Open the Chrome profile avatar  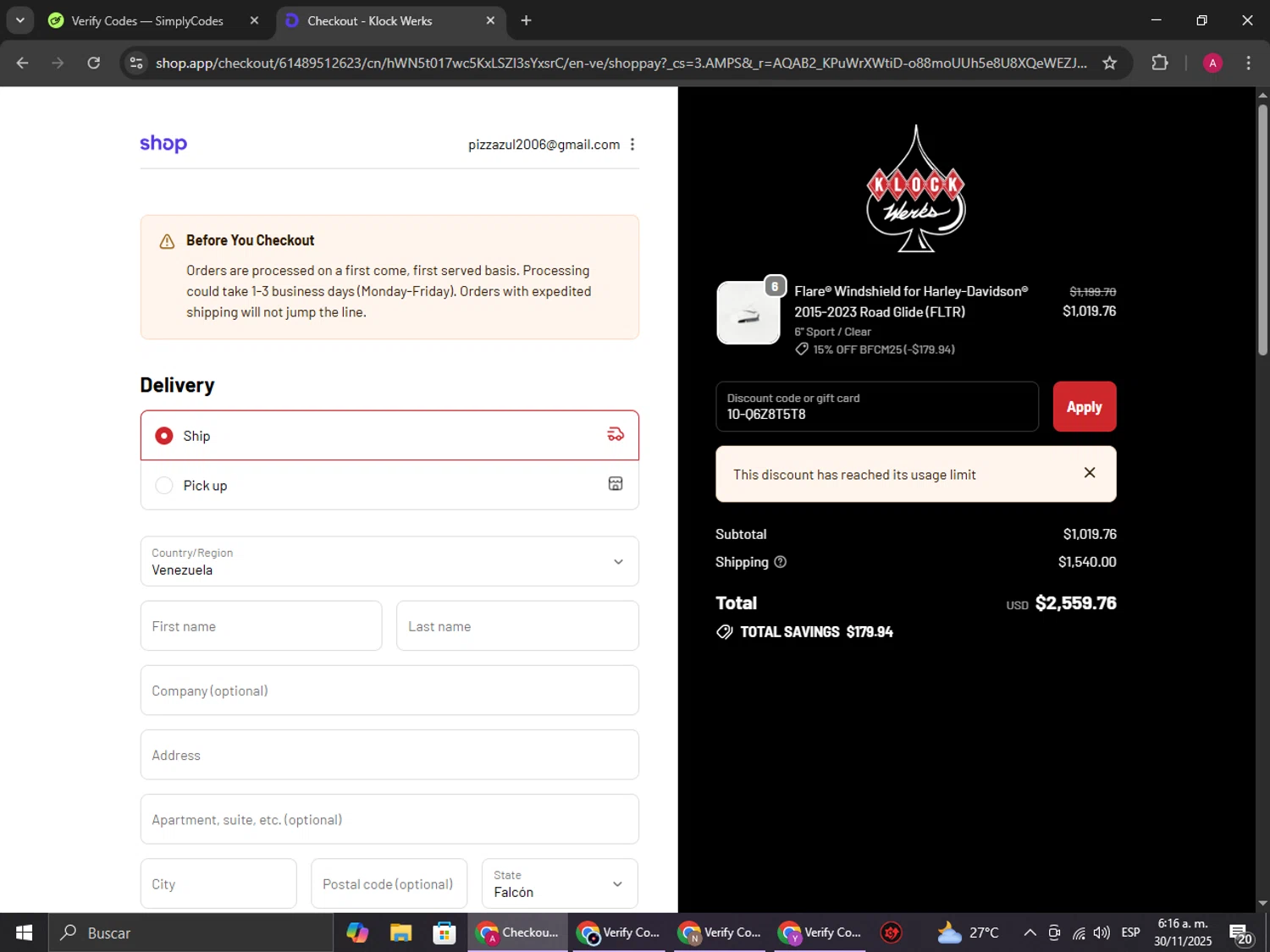(x=1212, y=63)
